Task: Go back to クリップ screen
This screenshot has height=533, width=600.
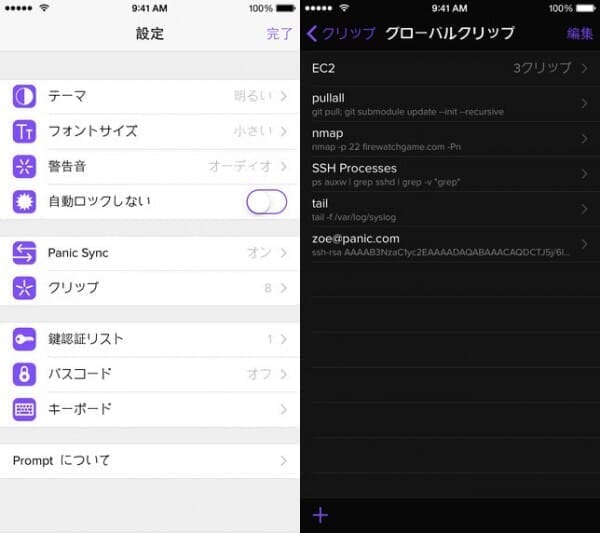Action: [x=341, y=34]
